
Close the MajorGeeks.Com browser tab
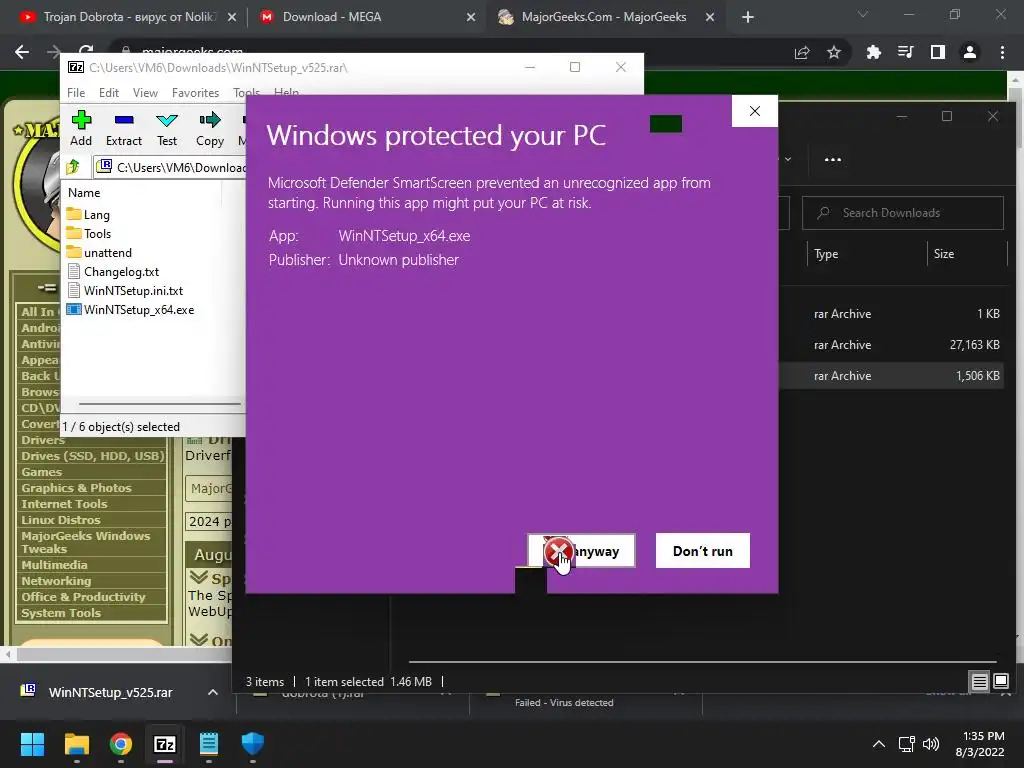711,17
